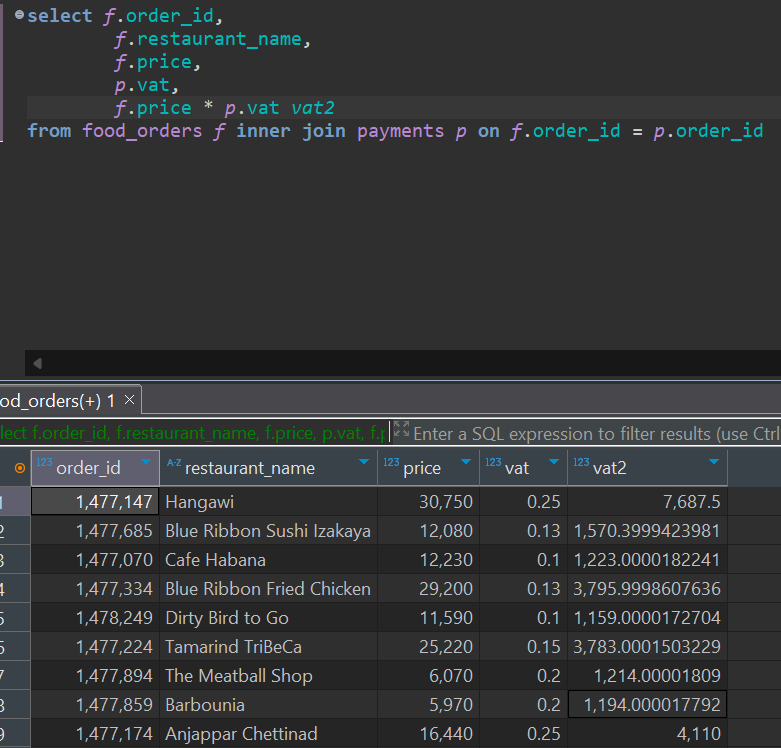Select order_id cell 1,478,249
Screen dimensions: 781x748
(95, 618)
